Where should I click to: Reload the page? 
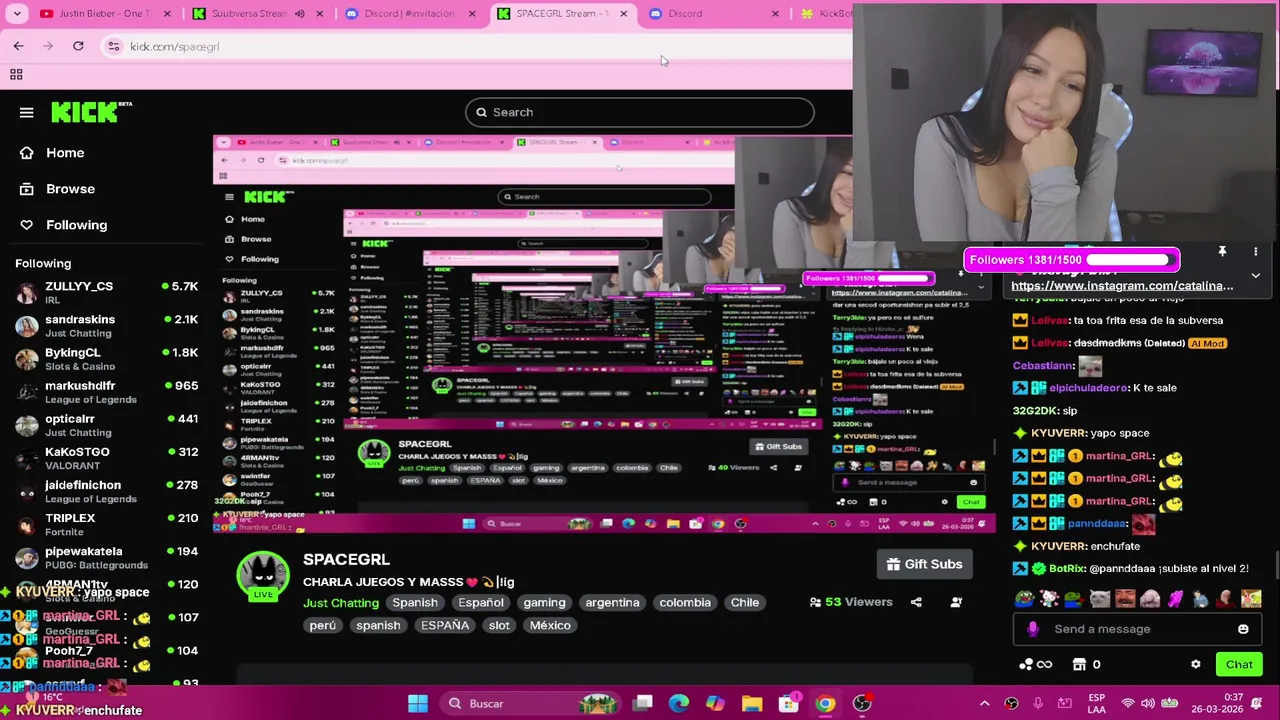78,46
